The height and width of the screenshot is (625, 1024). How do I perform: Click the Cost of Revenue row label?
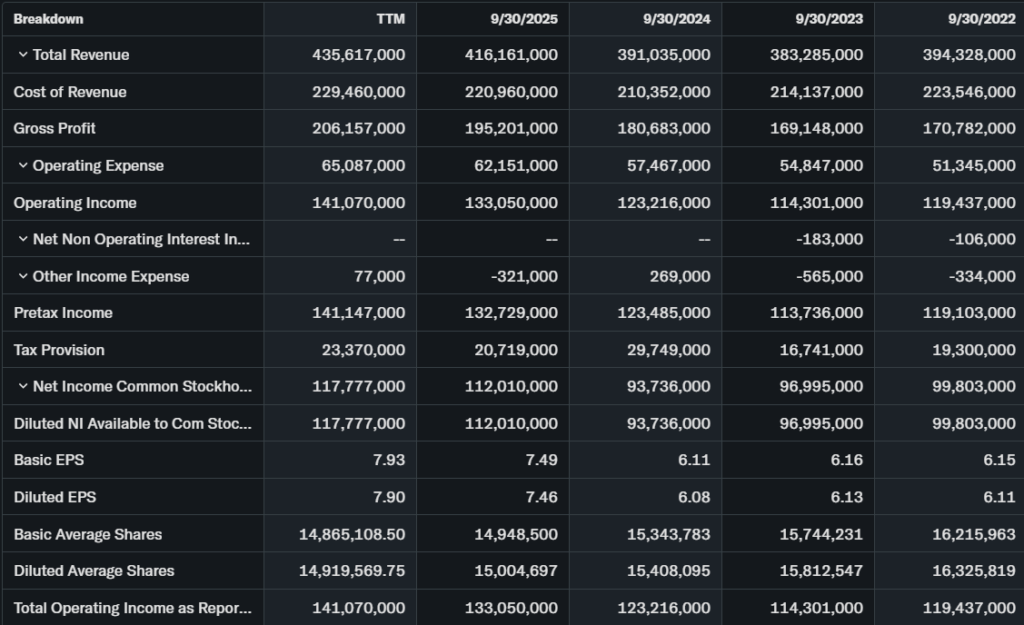[x=70, y=92]
